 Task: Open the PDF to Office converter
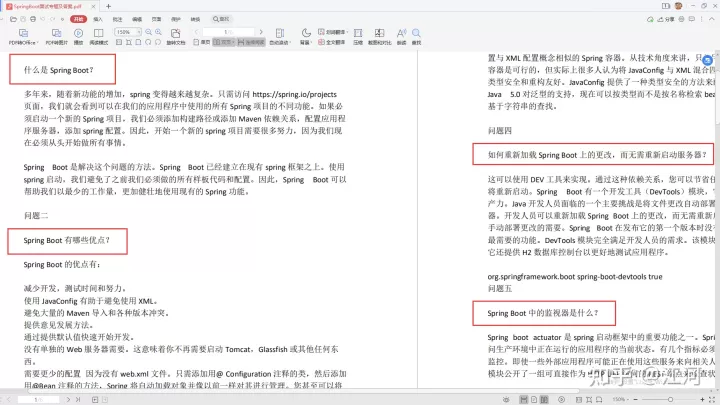click(x=22, y=37)
